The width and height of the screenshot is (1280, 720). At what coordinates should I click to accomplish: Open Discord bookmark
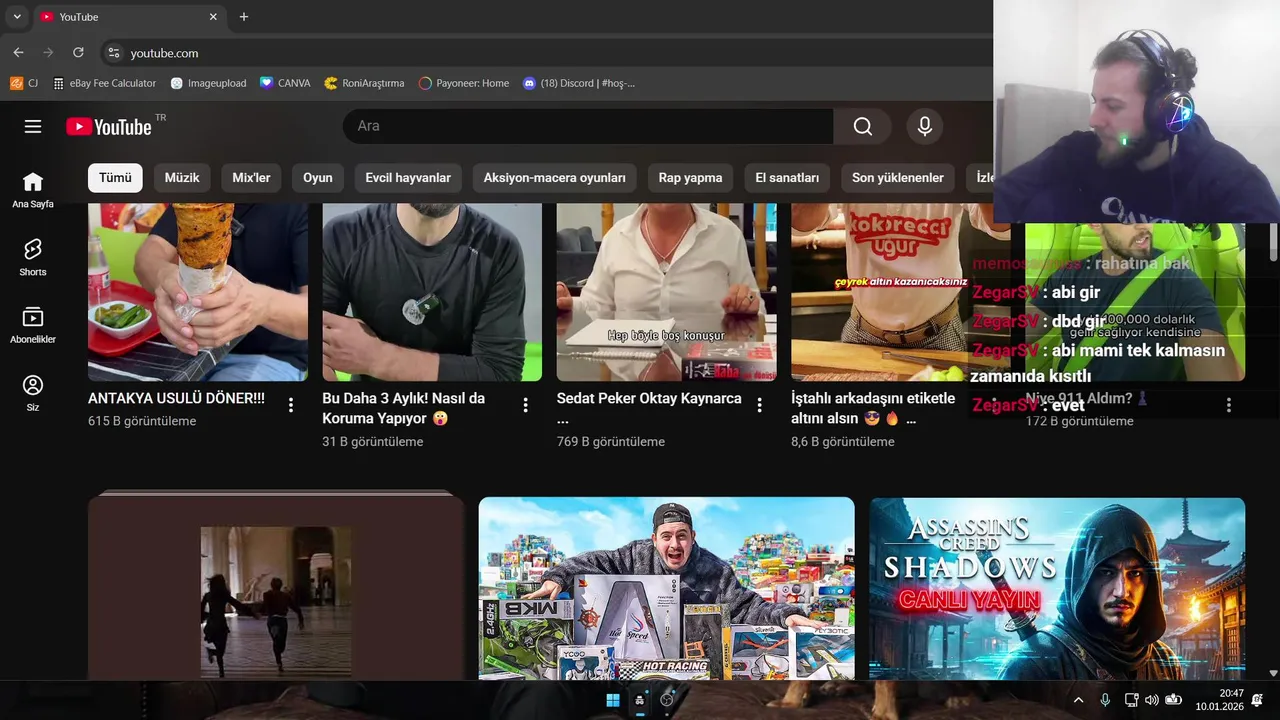(579, 83)
